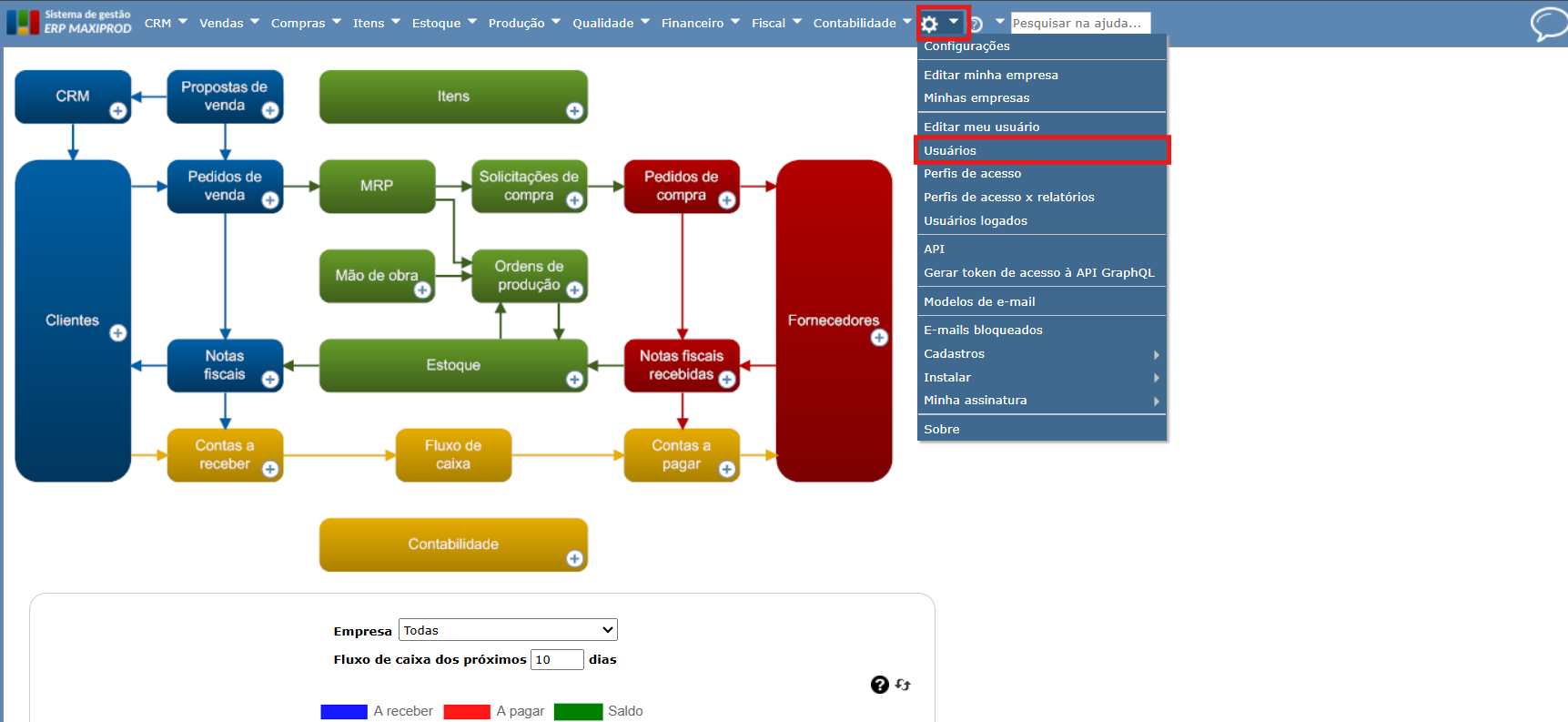Click plus icon on Estoque box
Image resolution: width=1568 pixels, height=722 pixels.
(574, 380)
